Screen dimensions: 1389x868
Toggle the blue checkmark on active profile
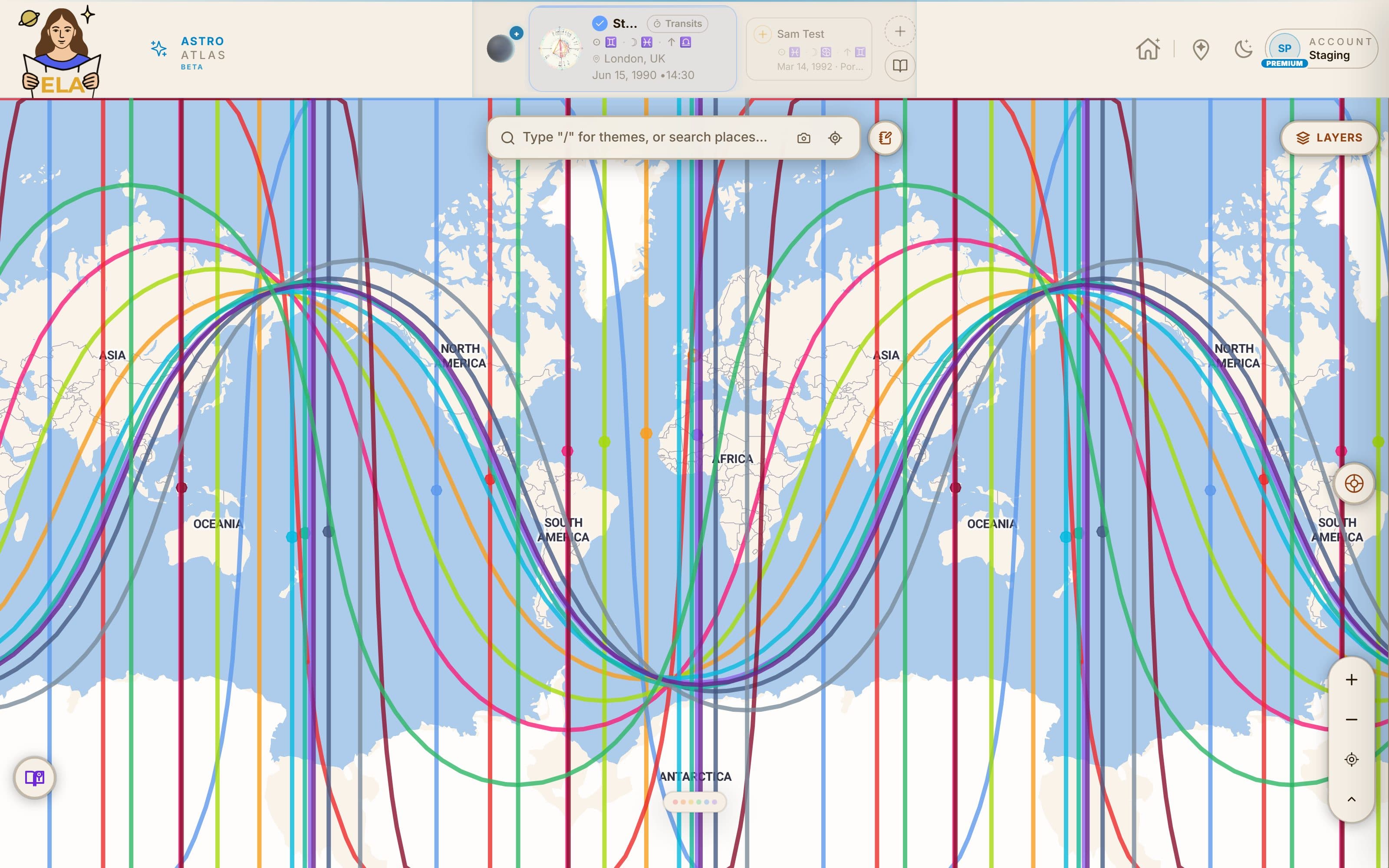(599, 23)
